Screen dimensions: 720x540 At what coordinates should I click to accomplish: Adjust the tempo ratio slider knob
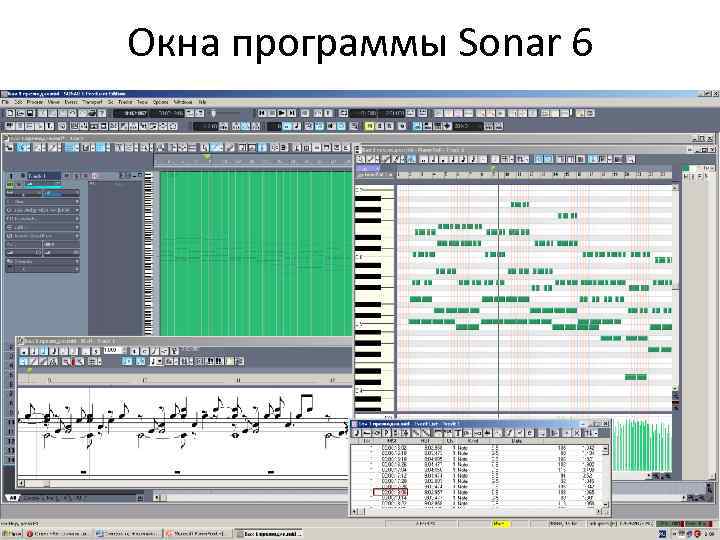coord(213,113)
